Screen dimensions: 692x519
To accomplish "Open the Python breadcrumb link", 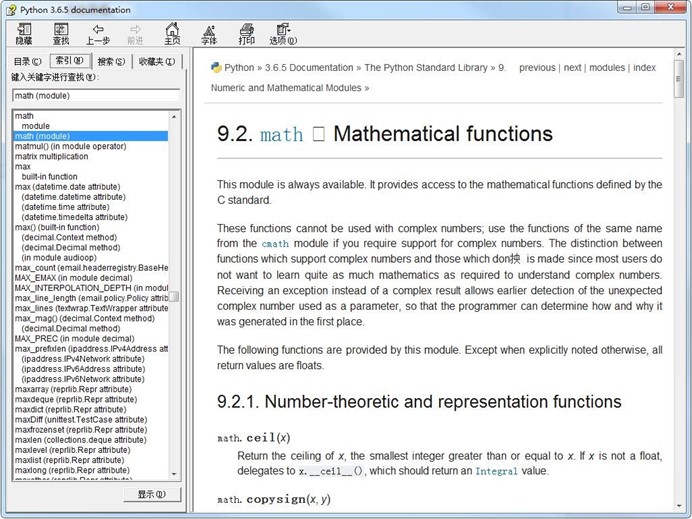I will 239,68.
